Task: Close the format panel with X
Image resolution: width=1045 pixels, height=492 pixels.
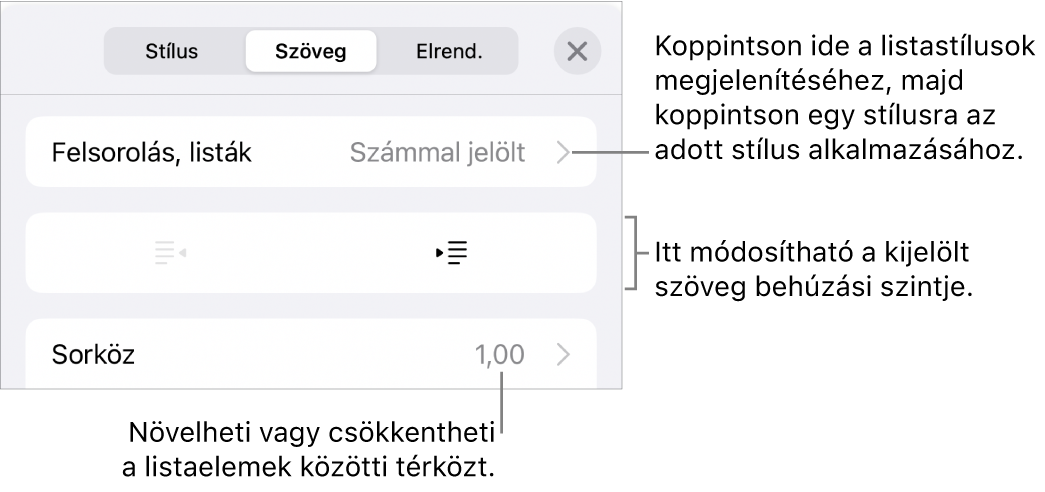Action: (577, 52)
